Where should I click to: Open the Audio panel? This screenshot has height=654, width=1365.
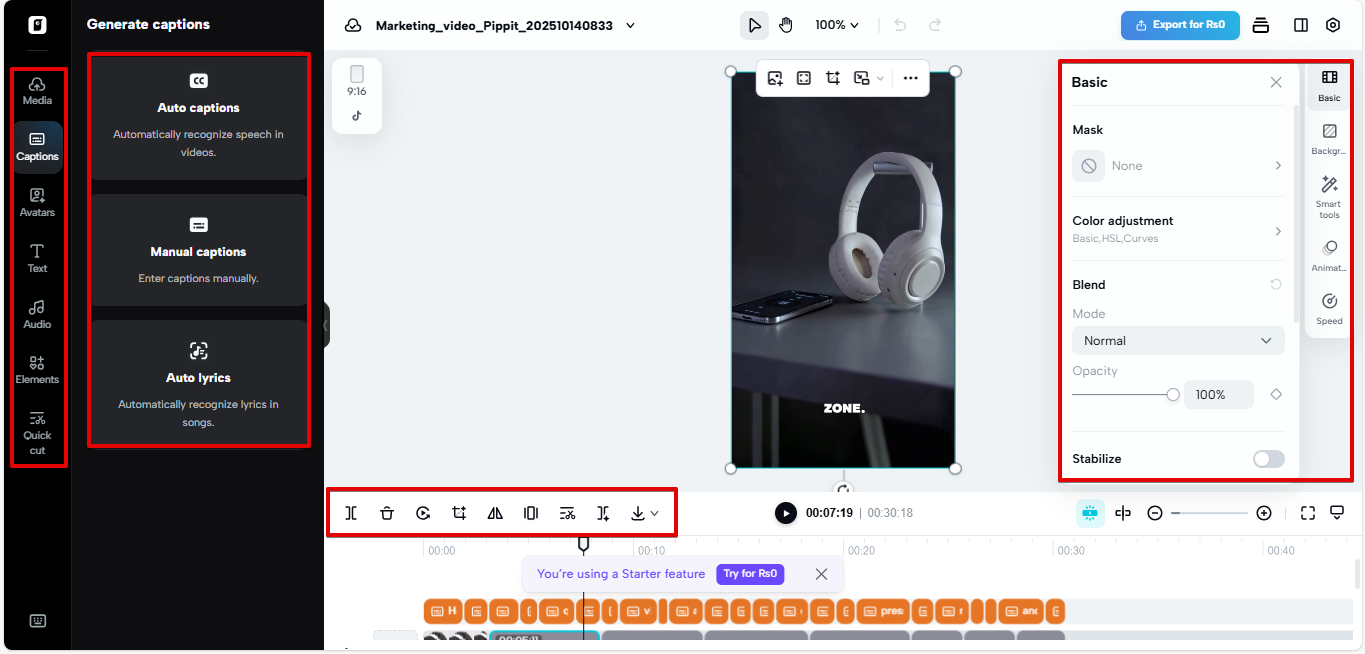pyautogui.click(x=37, y=315)
